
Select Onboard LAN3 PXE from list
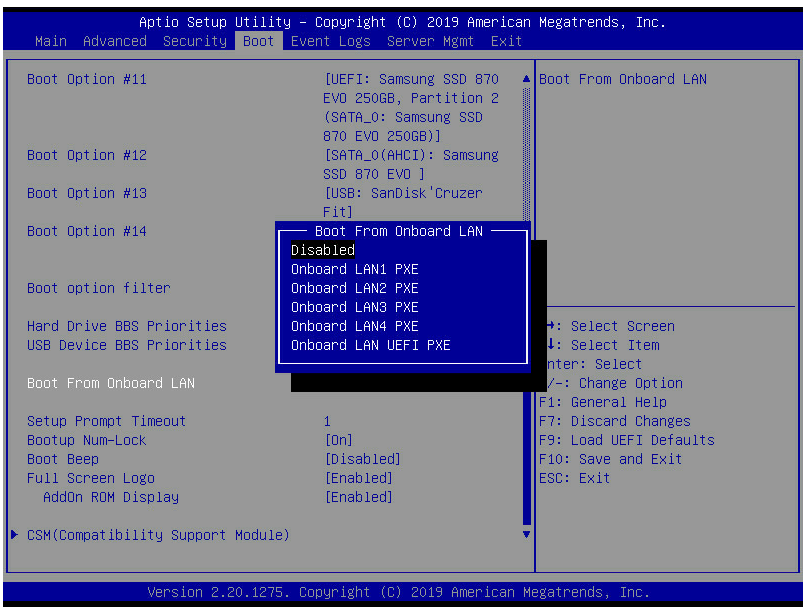(x=354, y=307)
